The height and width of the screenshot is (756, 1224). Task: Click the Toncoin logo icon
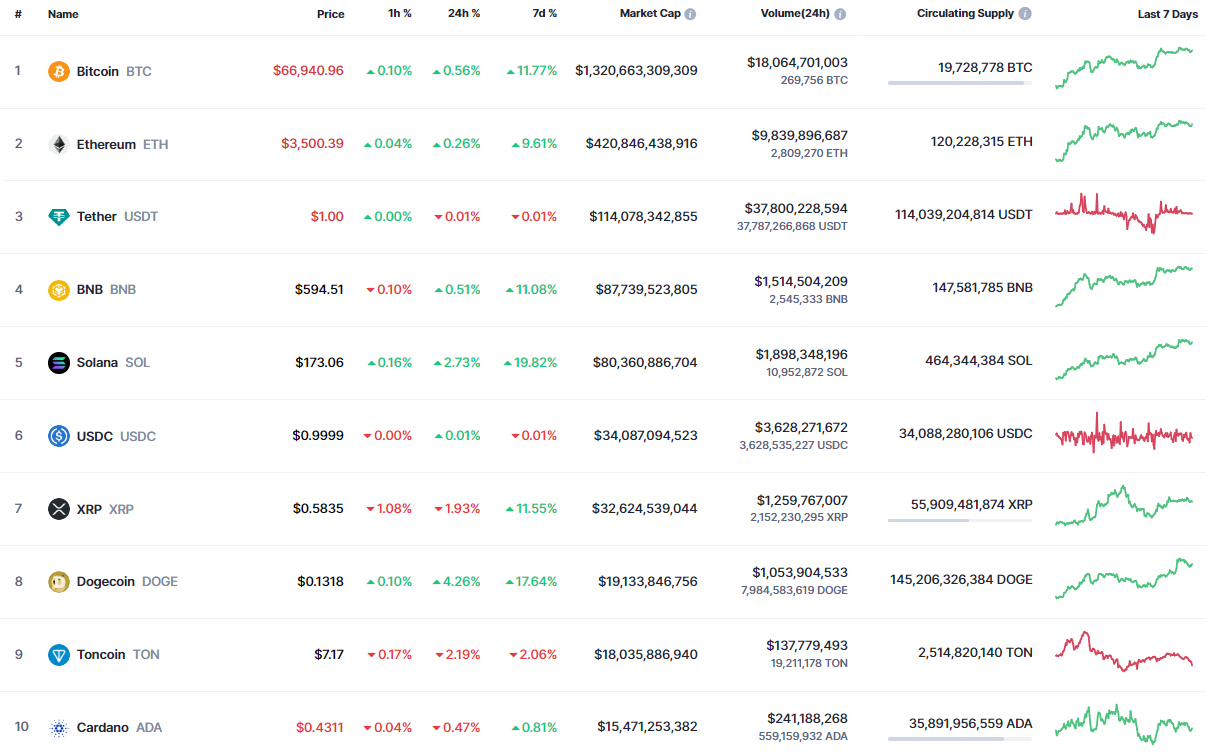coord(59,655)
